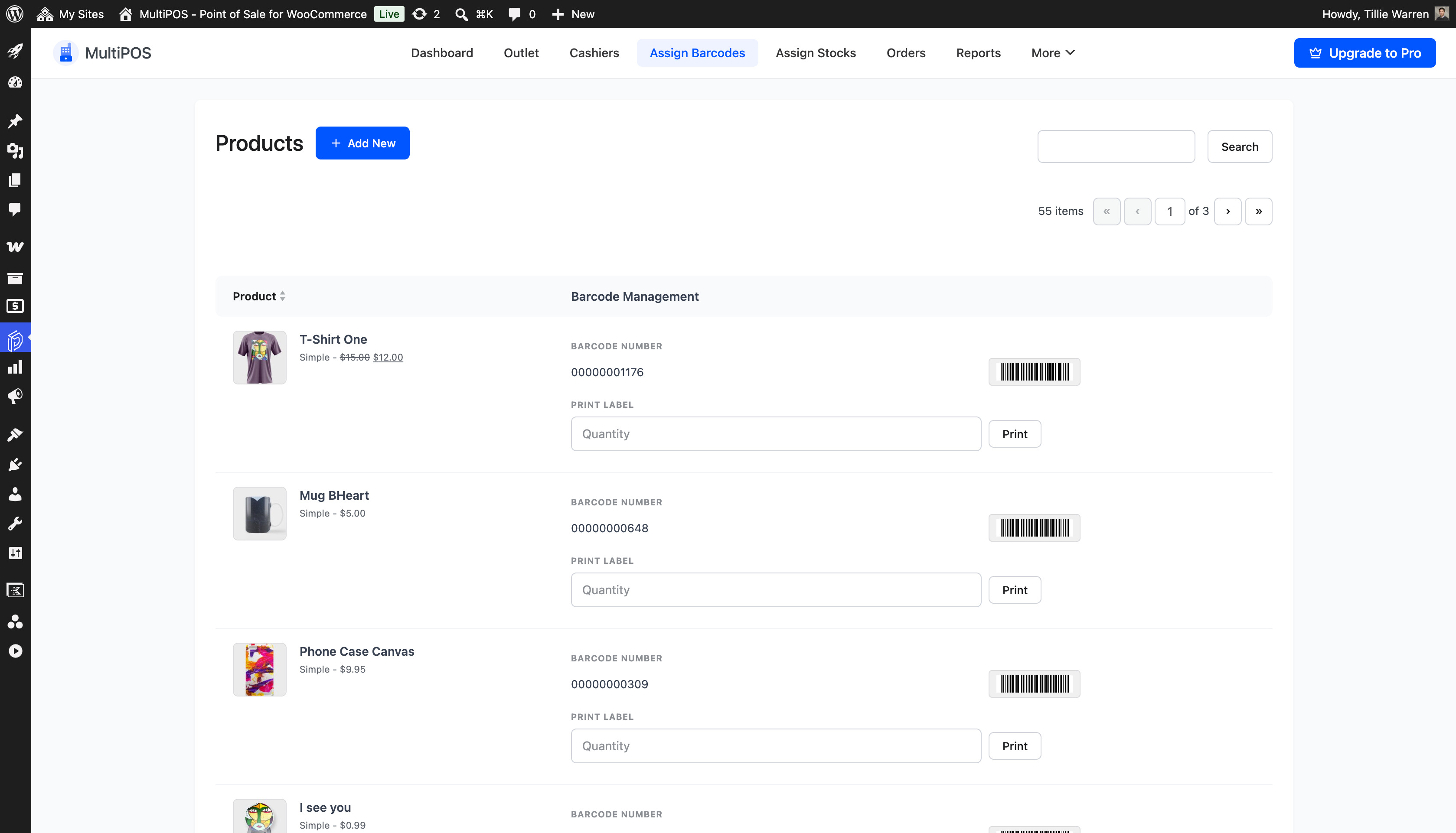Expand the More navigation dropdown
The image size is (1456, 833).
pos(1053,52)
